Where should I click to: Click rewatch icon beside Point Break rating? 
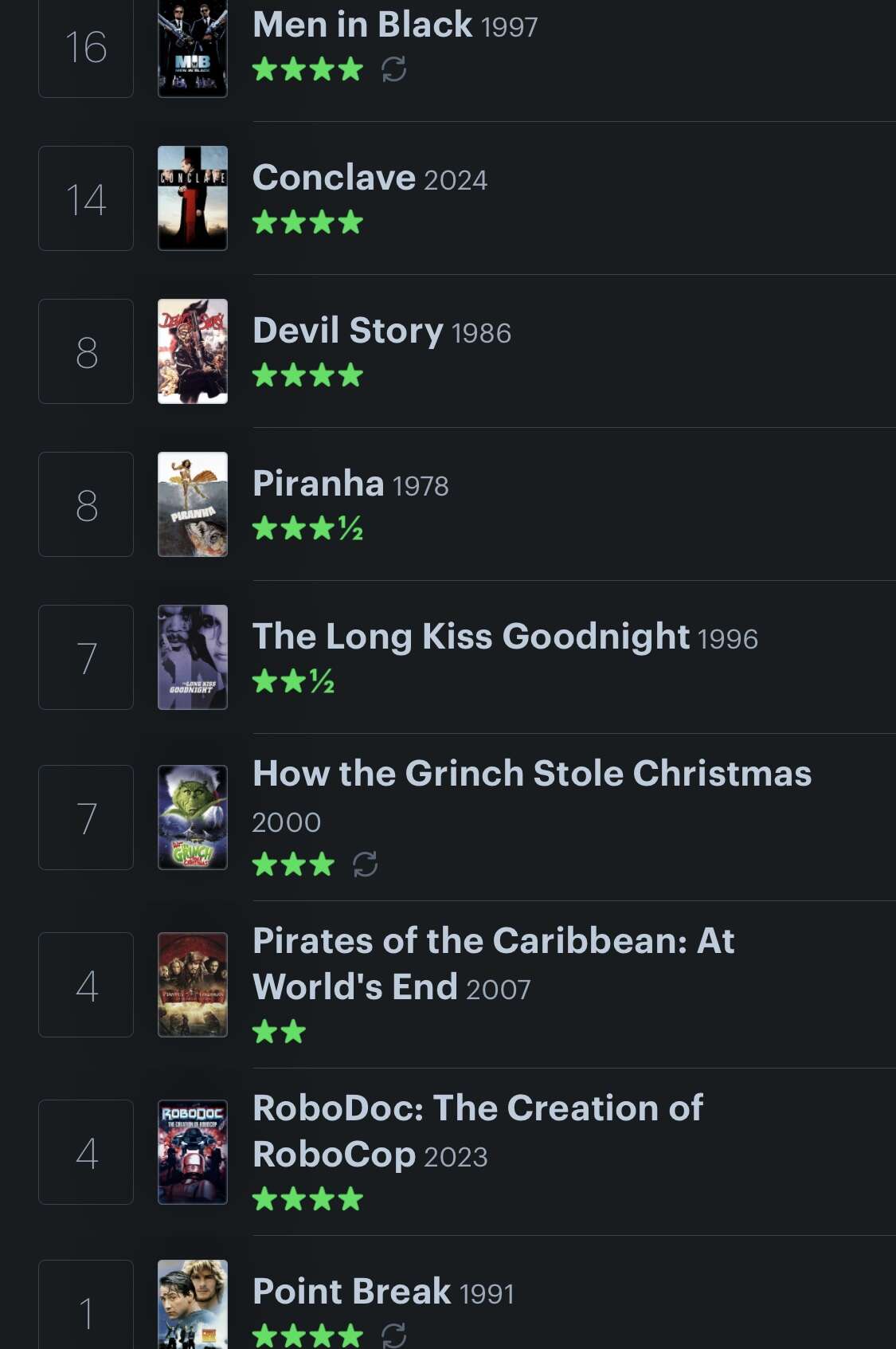click(x=394, y=1335)
